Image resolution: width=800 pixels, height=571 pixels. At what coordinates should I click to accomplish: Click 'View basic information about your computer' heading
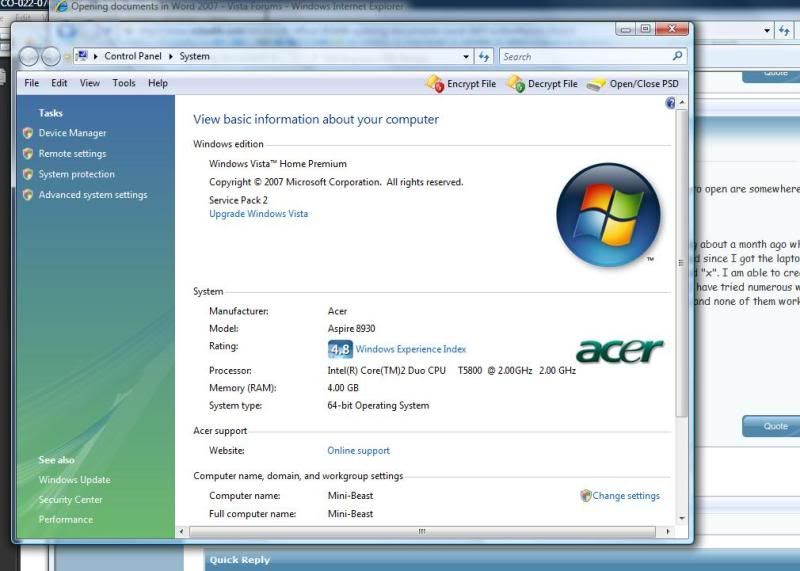316,119
